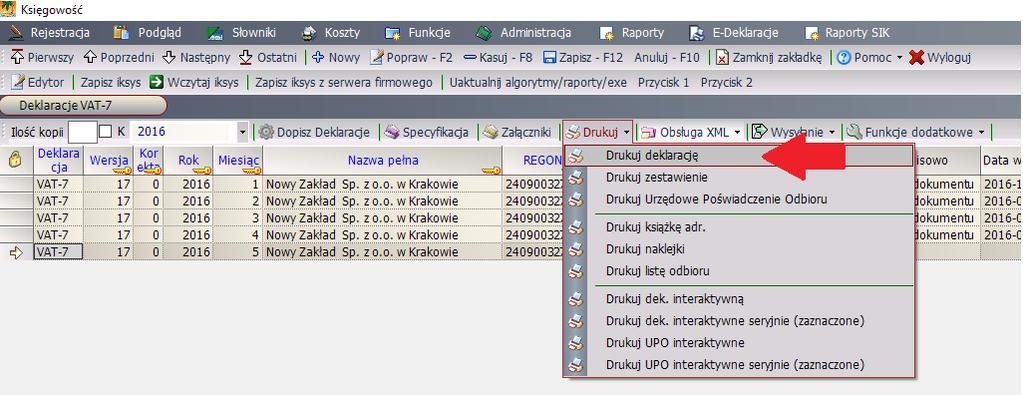The height and width of the screenshot is (395, 1023).
Task: Select Drukuj listę odbioru
Action: (x=739, y=270)
